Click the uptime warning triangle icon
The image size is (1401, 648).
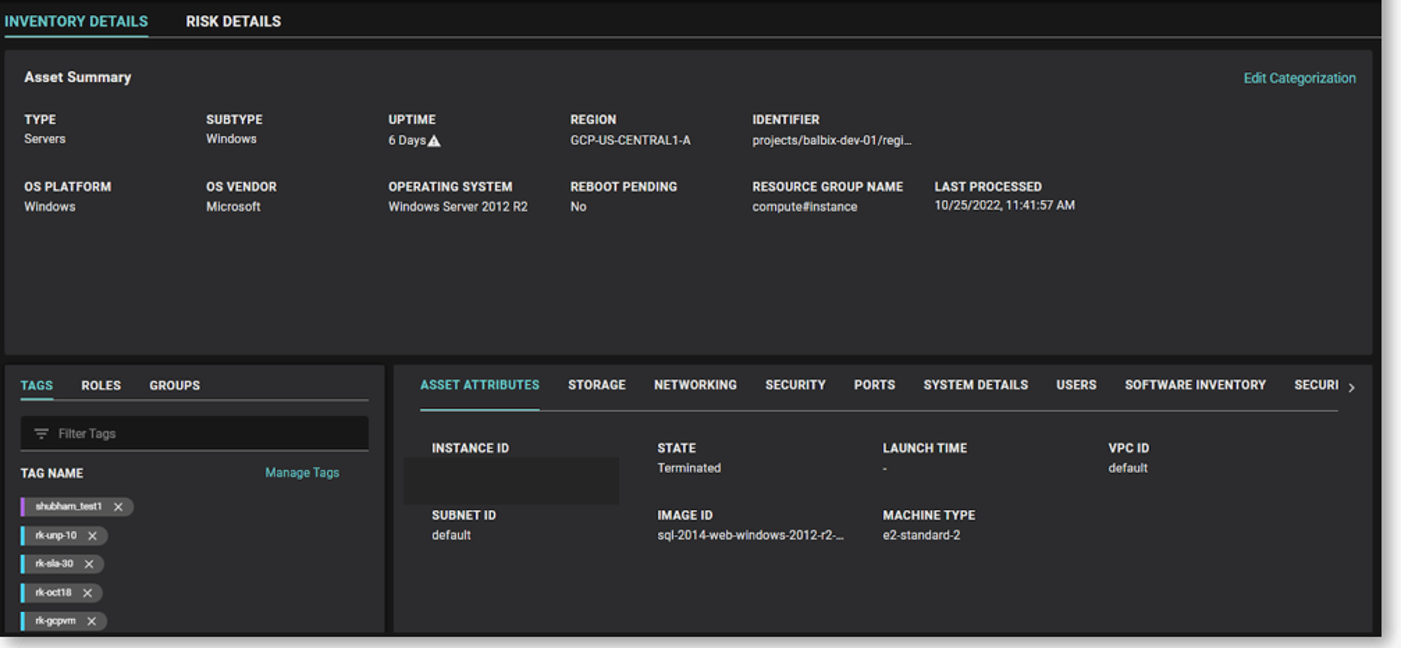434,141
